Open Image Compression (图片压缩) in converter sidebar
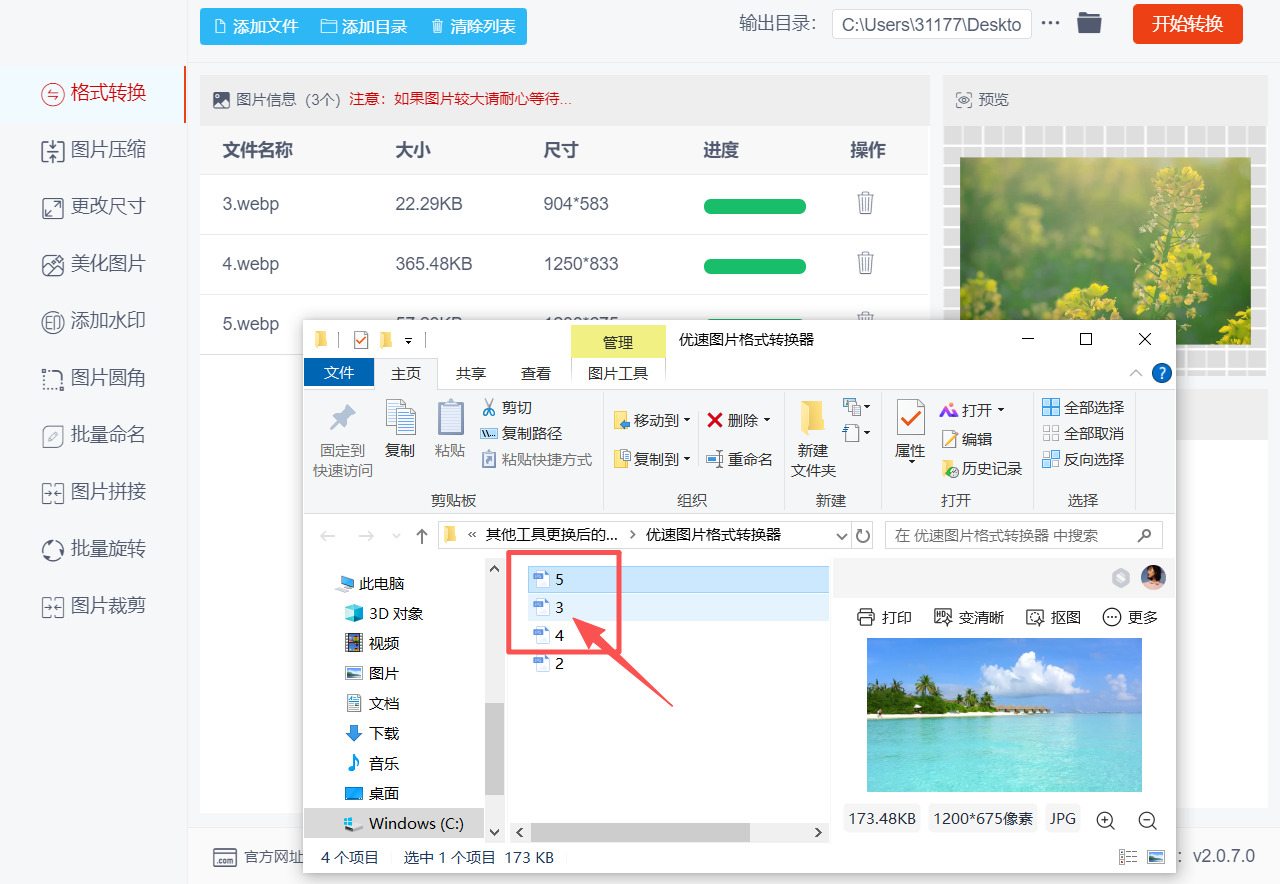Screen dimensions: 1280x884 point(93,150)
